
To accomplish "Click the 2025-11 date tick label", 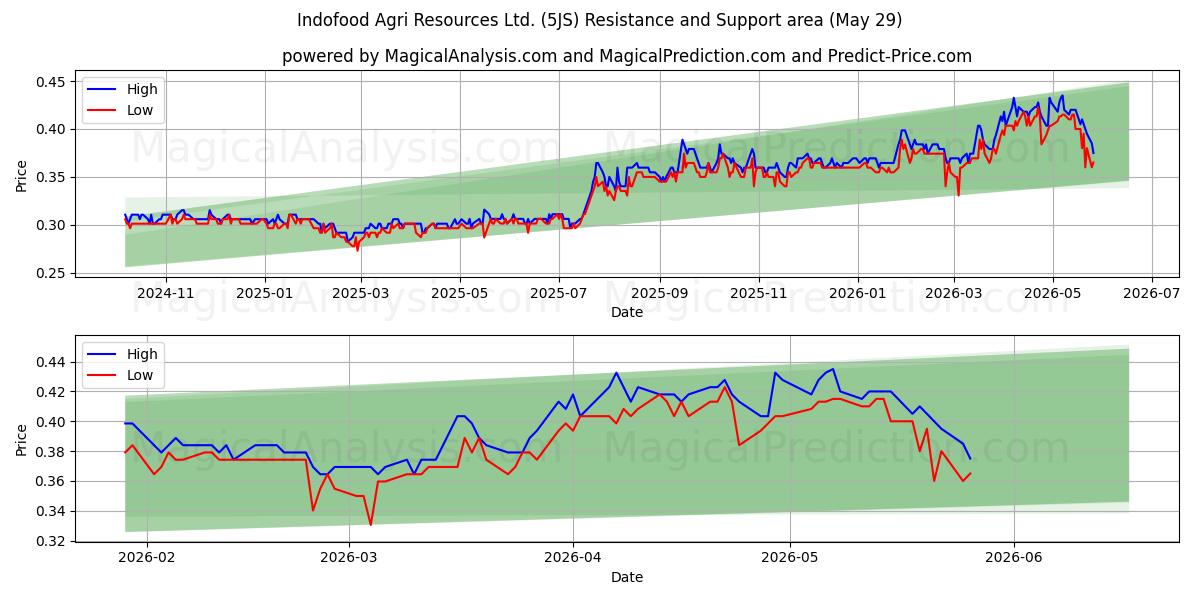I will 758,293.
